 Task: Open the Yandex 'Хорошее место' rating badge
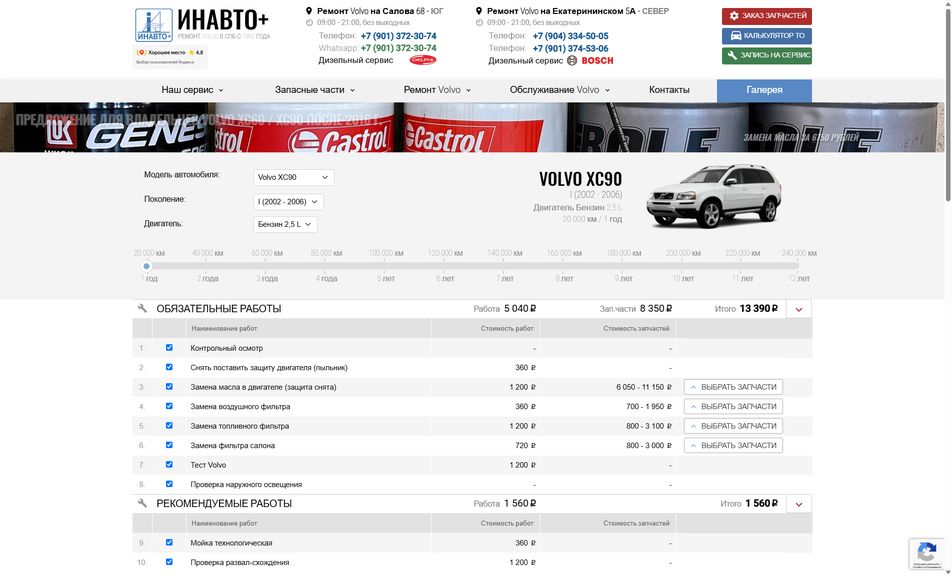tap(170, 56)
